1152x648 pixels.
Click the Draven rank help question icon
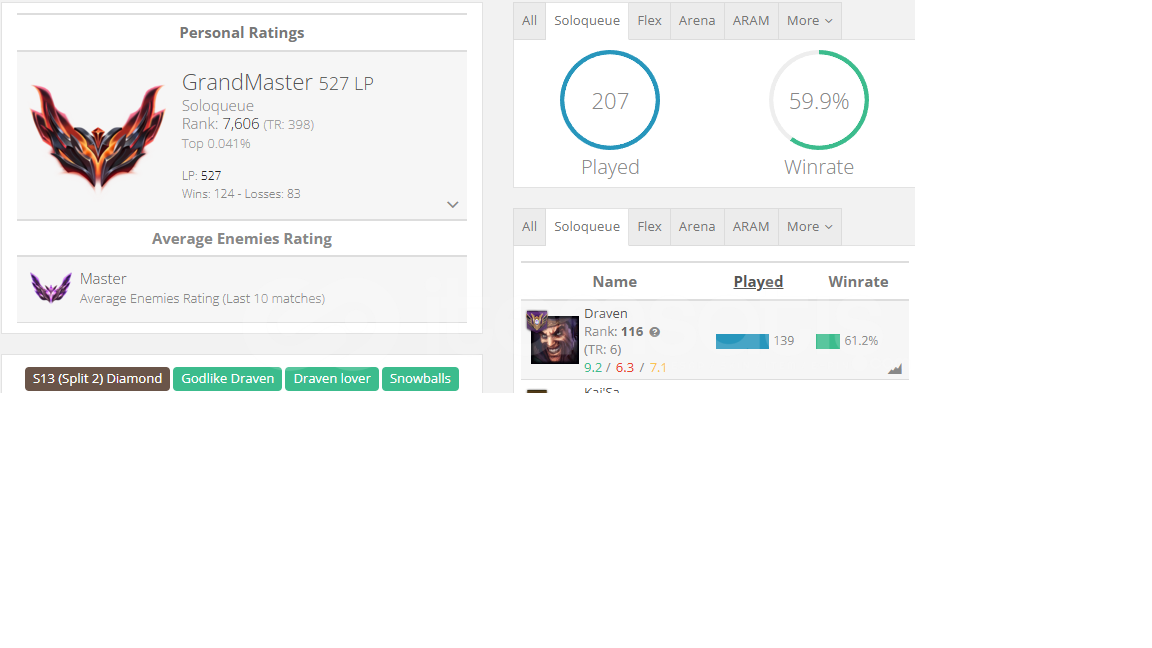tap(655, 332)
